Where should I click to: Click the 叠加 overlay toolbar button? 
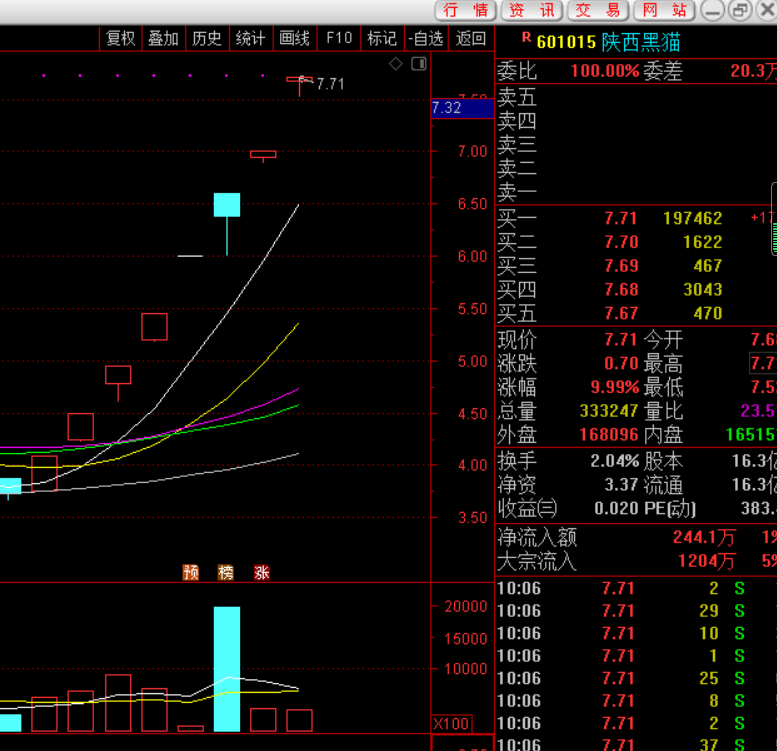pos(163,38)
